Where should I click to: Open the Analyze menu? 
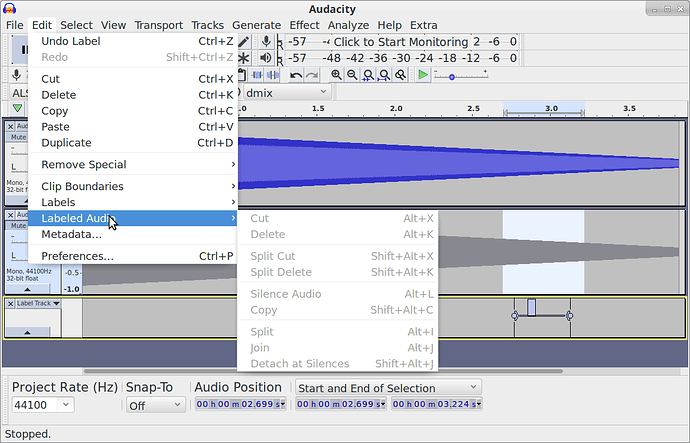click(x=348, y=25)
